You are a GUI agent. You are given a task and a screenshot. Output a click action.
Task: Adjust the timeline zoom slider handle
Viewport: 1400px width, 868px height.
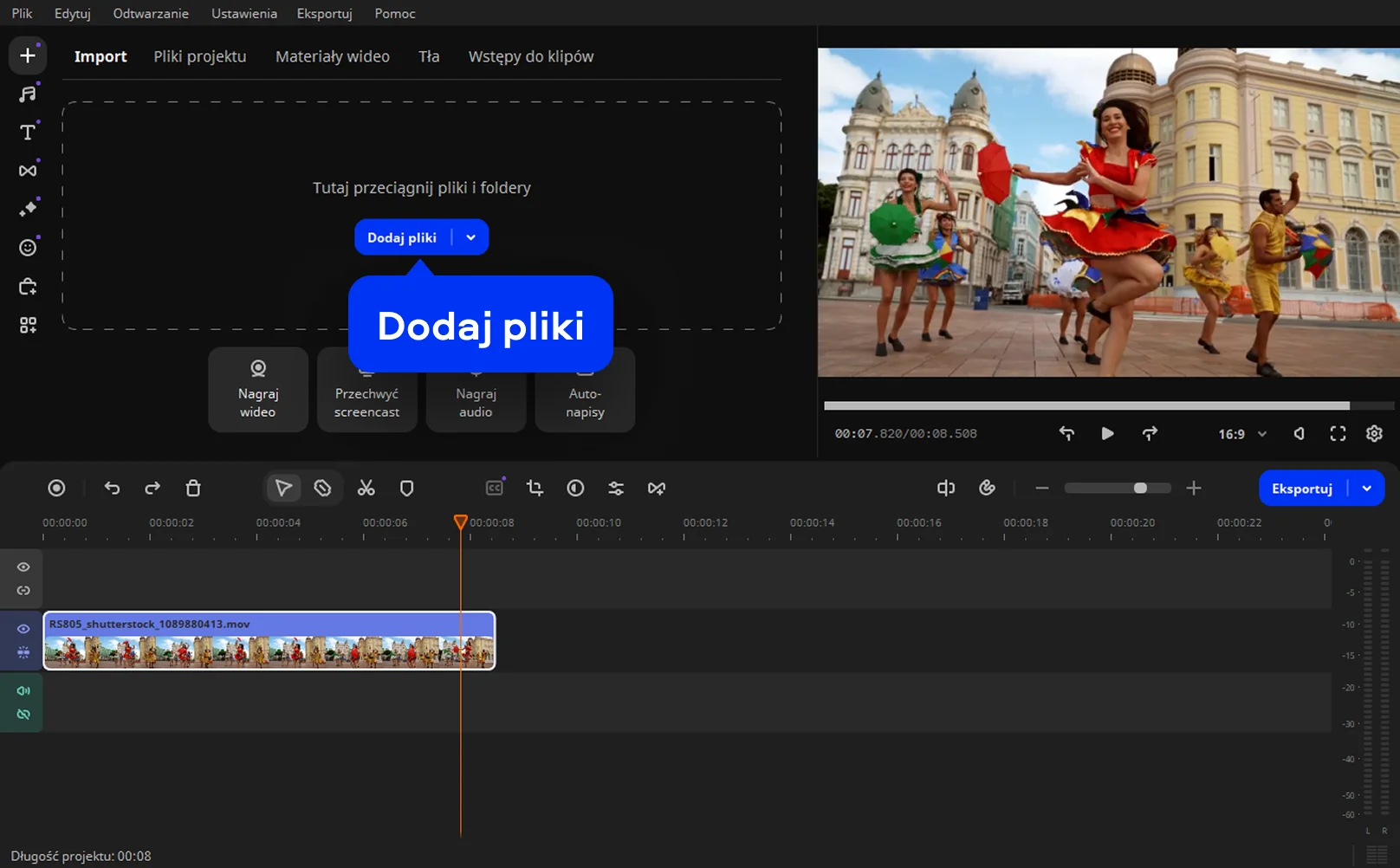click(1140, 489)
